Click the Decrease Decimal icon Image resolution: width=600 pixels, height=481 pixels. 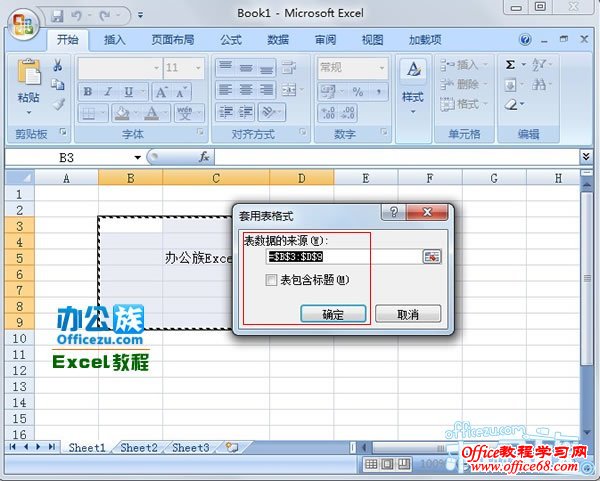(x=347, y=113)
